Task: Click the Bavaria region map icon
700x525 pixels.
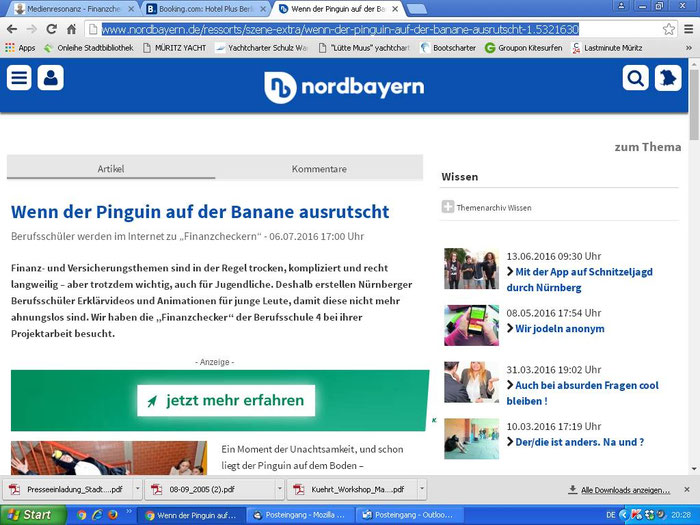Action: coord(668,78)
